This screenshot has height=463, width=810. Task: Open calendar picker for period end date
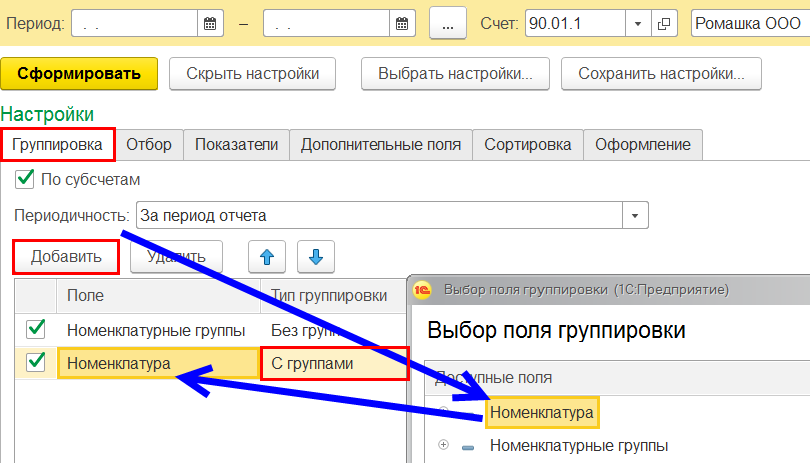402,23
